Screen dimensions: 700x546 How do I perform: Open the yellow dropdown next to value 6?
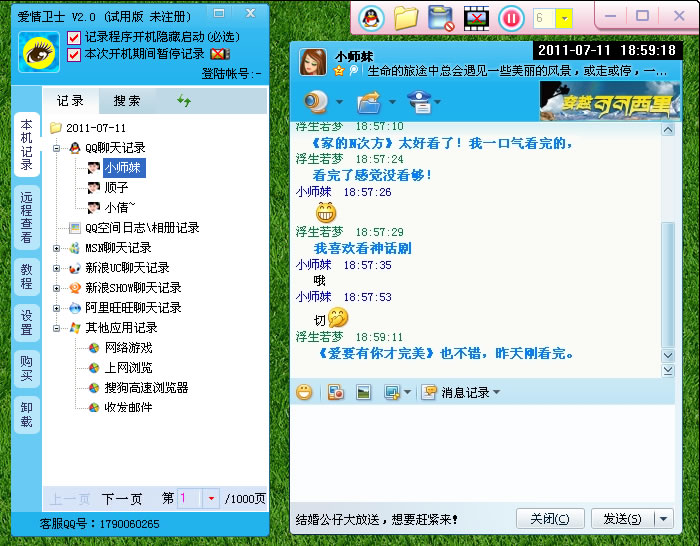click(x=564, y=19)
